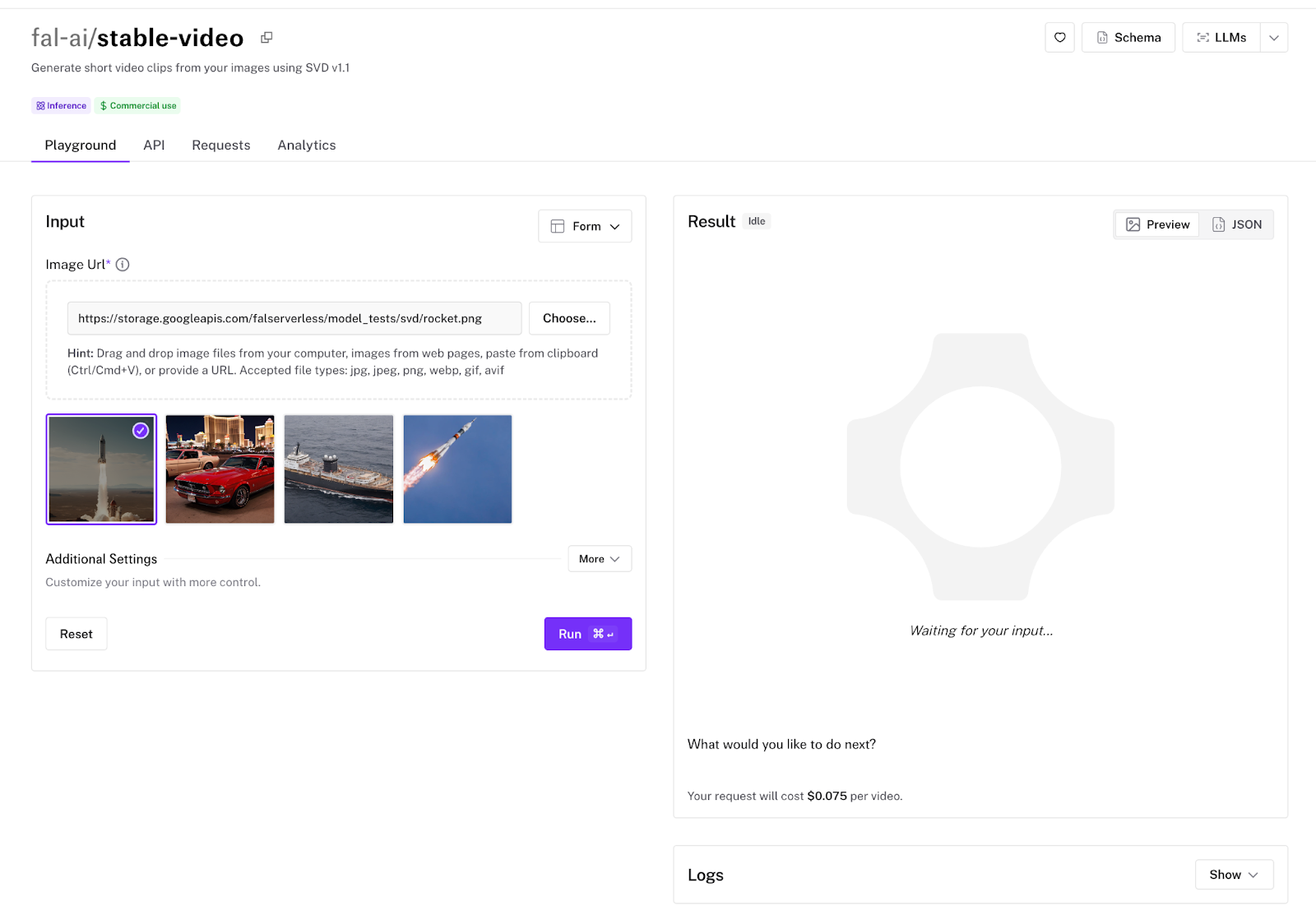This screenshot has width=1316, height=924.
Task: Expand More additional settings
Action: pyautogui.click(x=600, y=559)
